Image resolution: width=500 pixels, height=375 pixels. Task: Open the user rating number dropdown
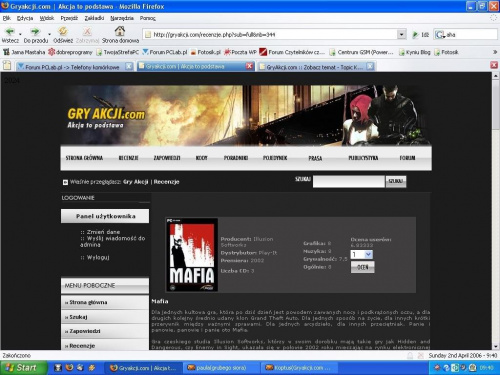(x=362, y=255)
